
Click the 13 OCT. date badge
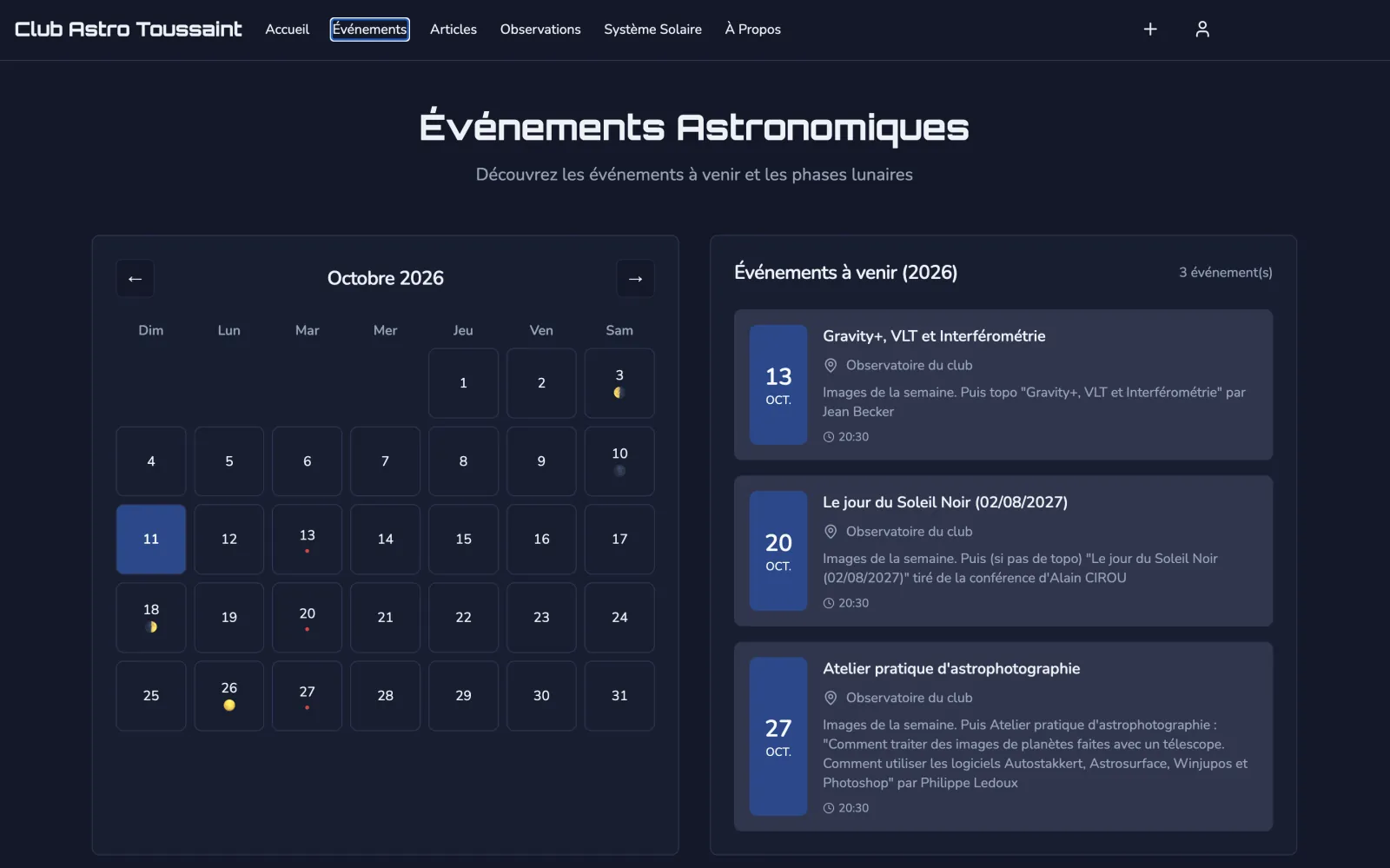[x=778, y=385]
